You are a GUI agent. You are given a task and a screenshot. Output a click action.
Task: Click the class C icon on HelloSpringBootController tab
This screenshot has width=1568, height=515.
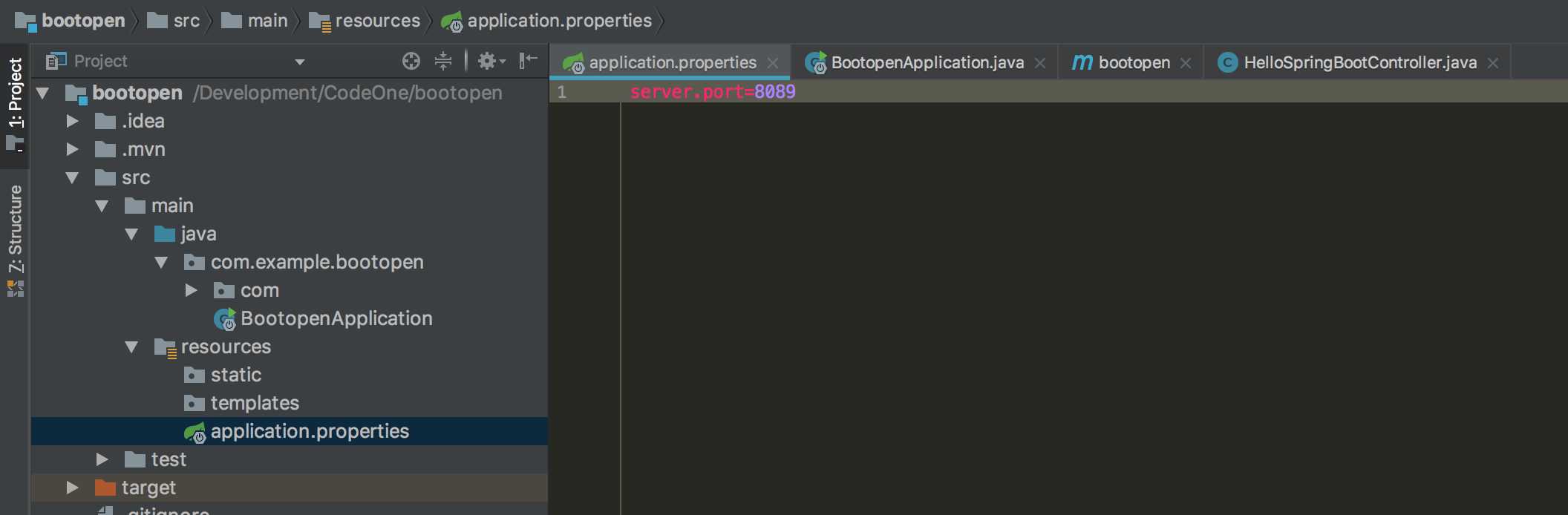[x=1228, y=63]
